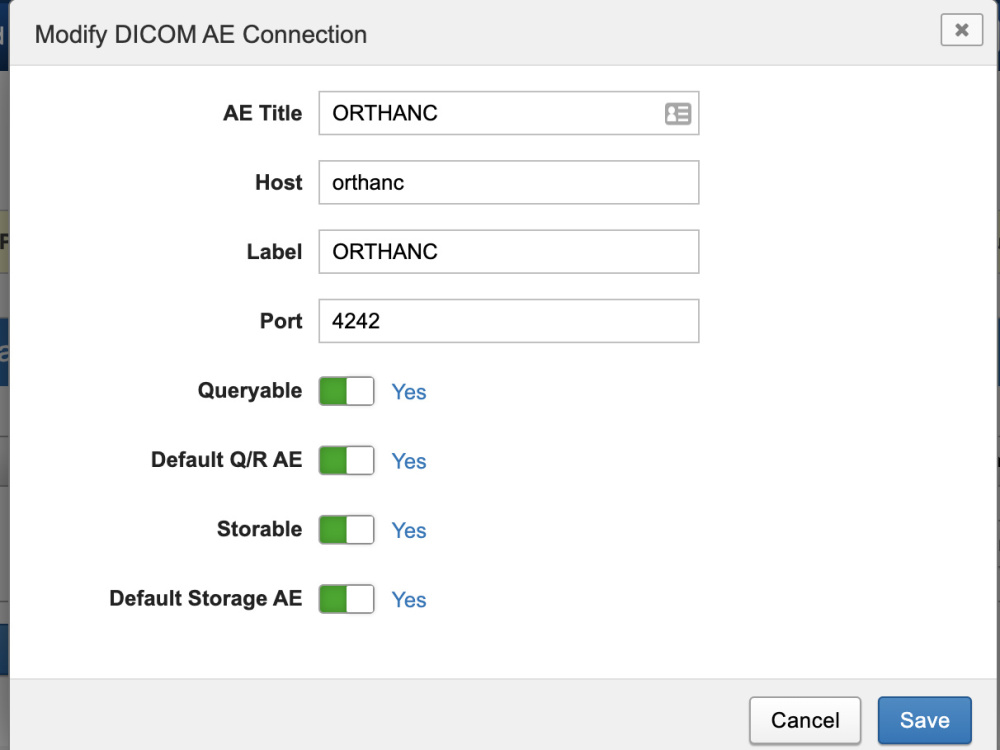Save the DICOM AE connection
1000x750 pixels.
click(x=925, y=720)
